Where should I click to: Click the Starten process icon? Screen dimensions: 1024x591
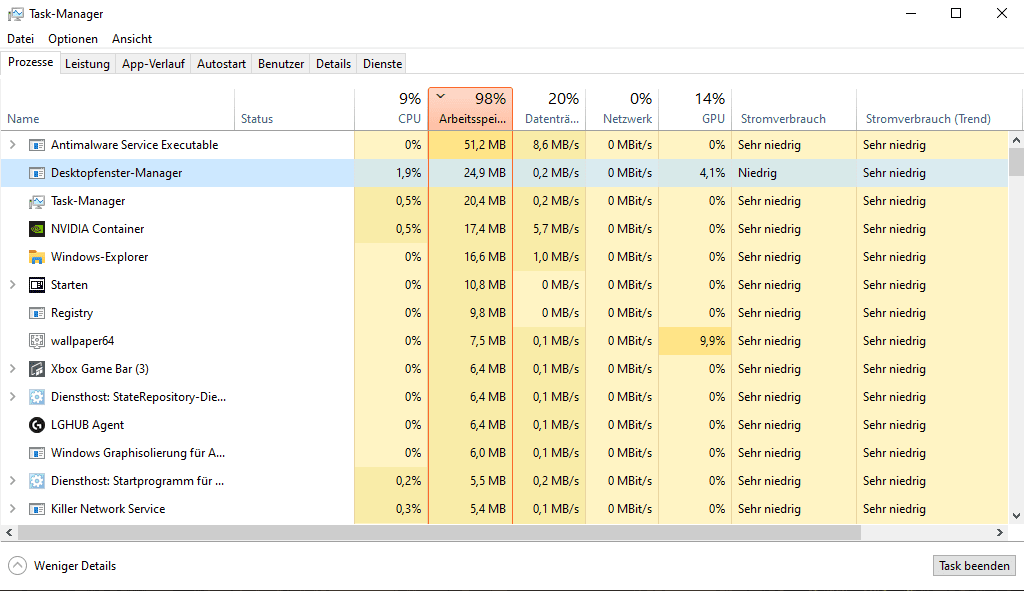click(x=37, y=285)
